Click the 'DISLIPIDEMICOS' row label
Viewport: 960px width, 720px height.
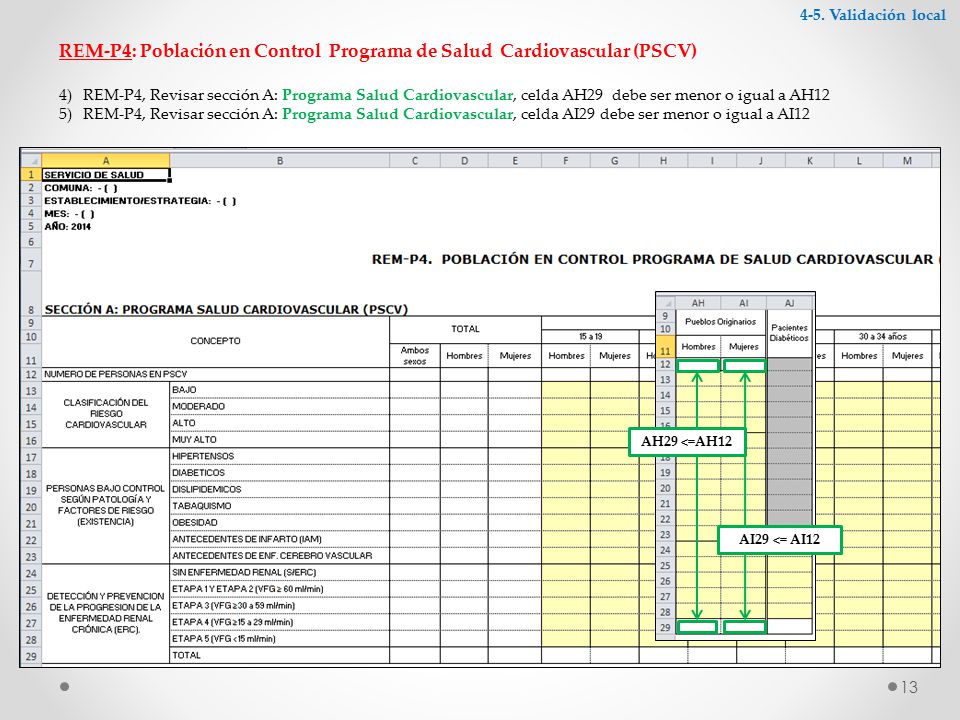pyautogui.click(x=280, y=489)
